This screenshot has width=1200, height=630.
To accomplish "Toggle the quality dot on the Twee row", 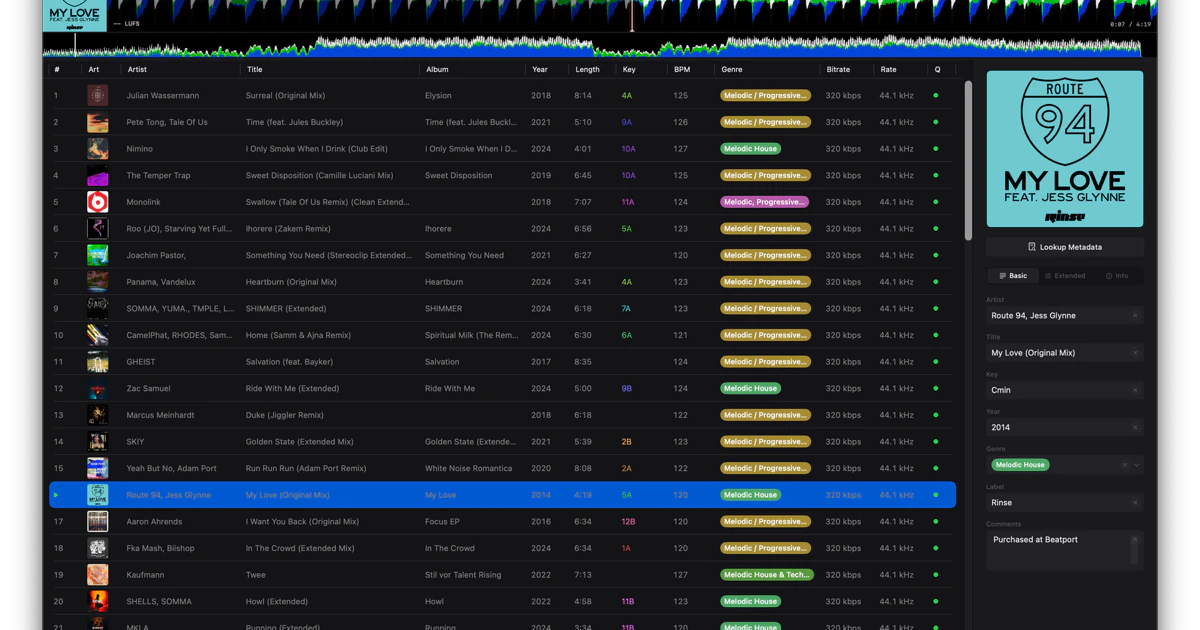I will (x=935, y=574).
